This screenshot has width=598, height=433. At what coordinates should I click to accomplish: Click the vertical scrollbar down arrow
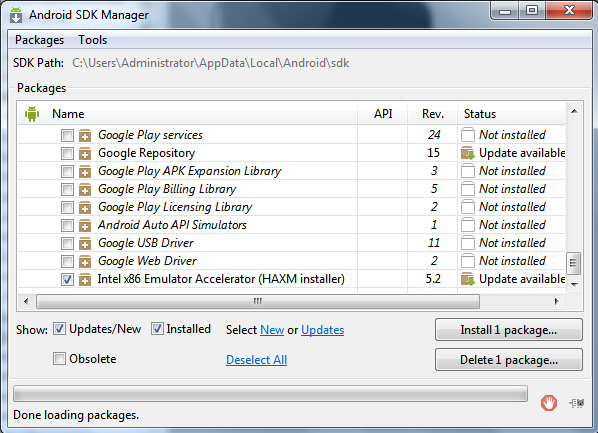574,284
